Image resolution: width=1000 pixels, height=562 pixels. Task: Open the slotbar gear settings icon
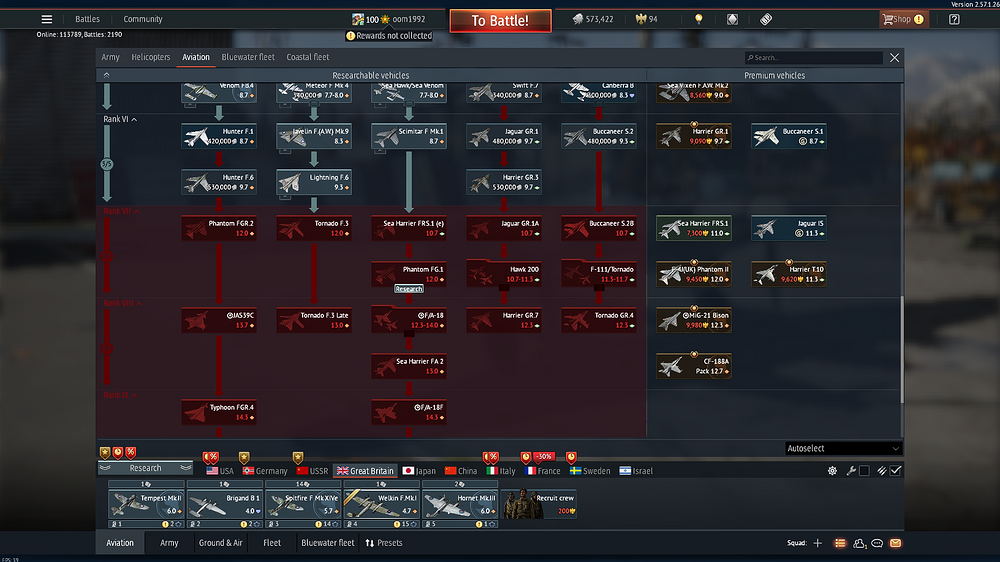point(832,471)
